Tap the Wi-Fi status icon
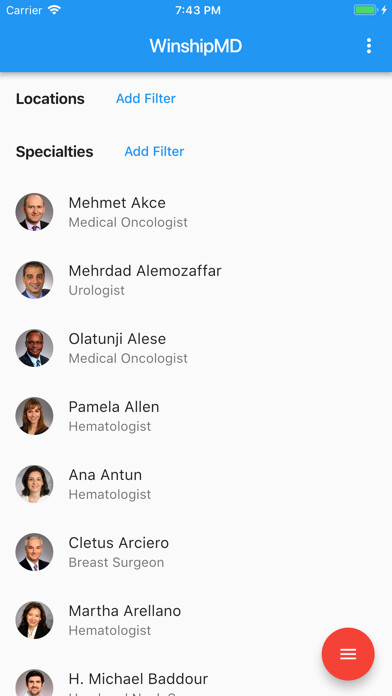Screen dimensions: 392x696 [55, 10]
